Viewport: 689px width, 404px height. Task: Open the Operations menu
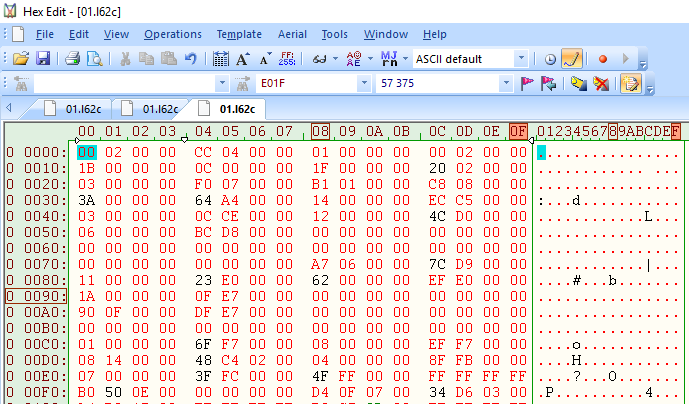(x=173, y=34)
